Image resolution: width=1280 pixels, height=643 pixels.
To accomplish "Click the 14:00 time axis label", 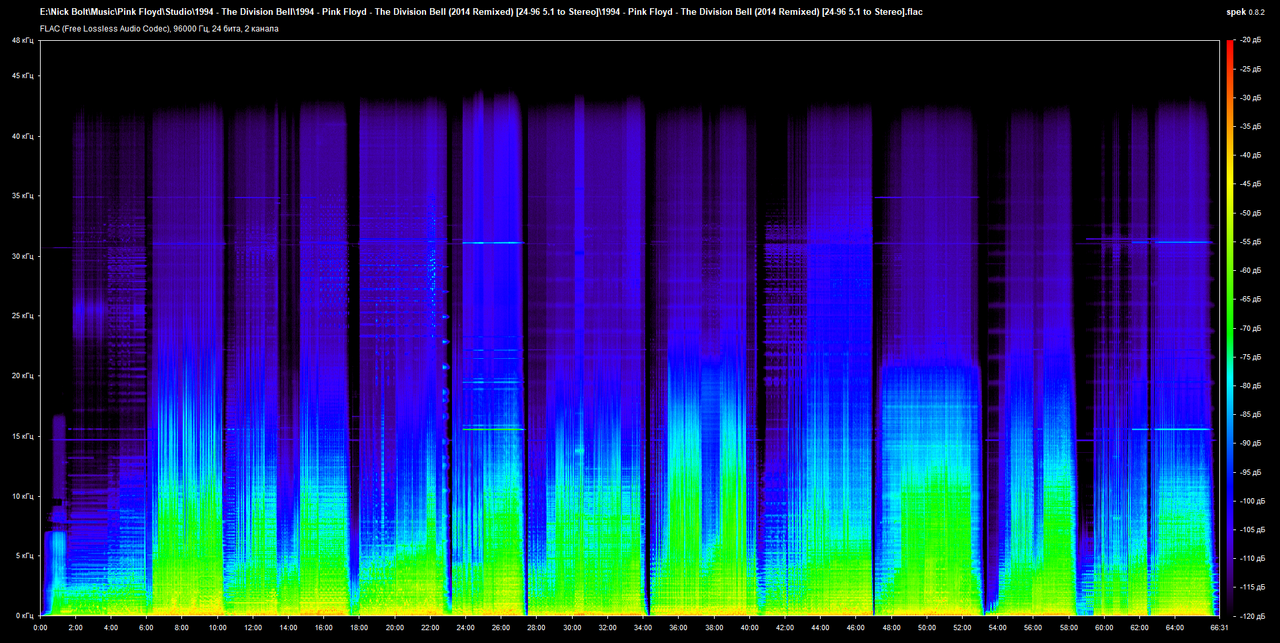I will pyautogui.click(x=288, y=628).
